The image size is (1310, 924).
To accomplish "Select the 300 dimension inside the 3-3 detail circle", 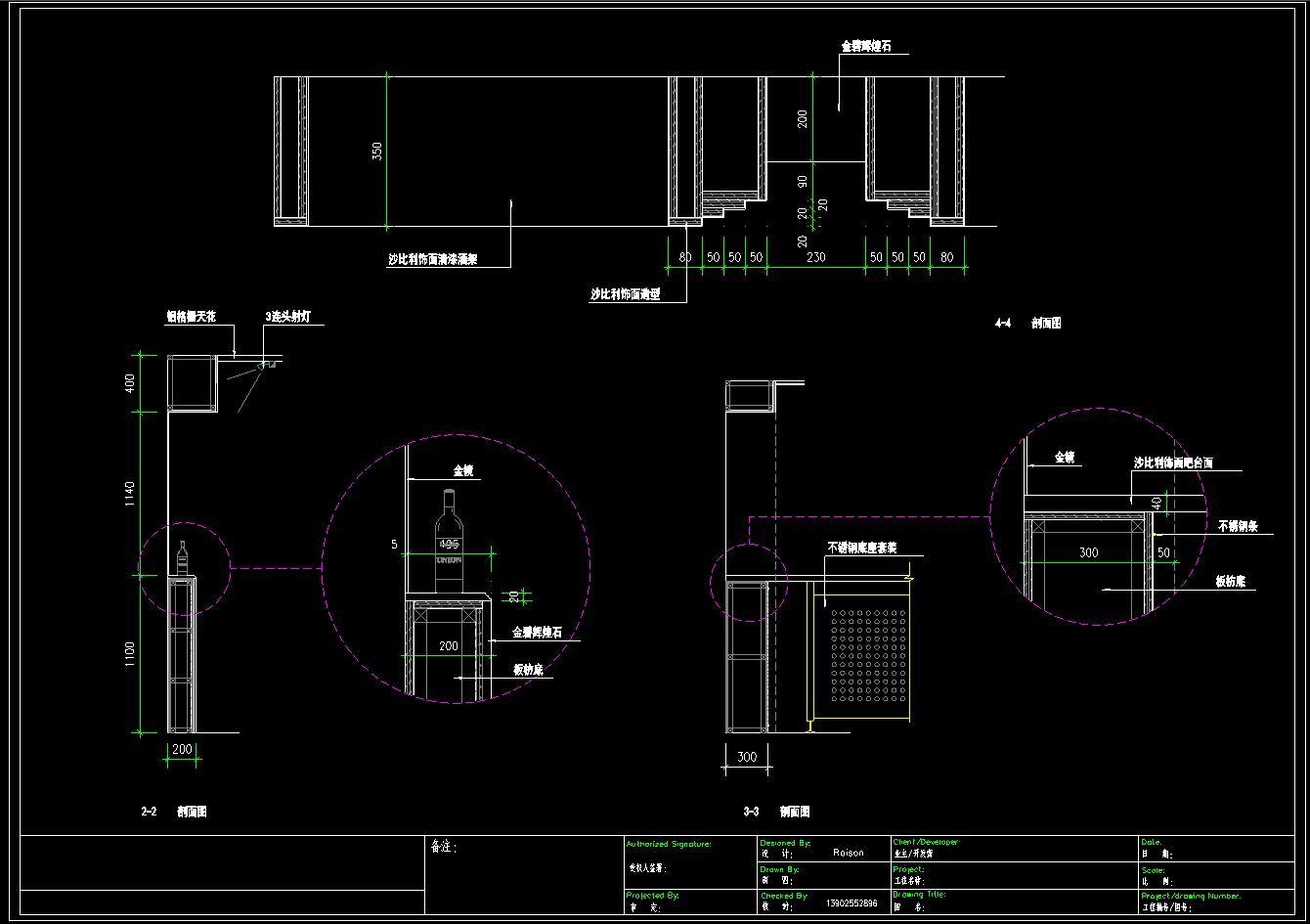I will click(1088, 552).
